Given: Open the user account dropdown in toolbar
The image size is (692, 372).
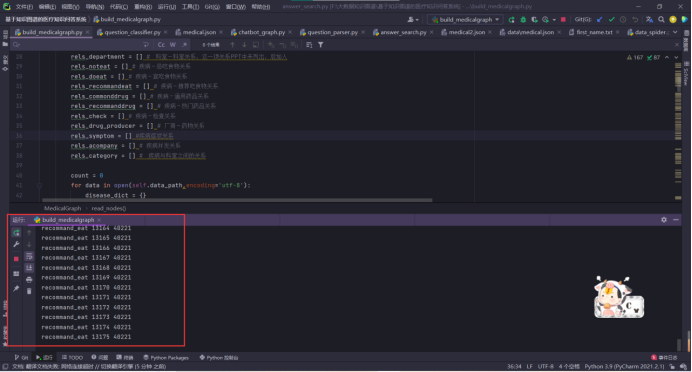Looking at the screenshot, I should [413, 19].
